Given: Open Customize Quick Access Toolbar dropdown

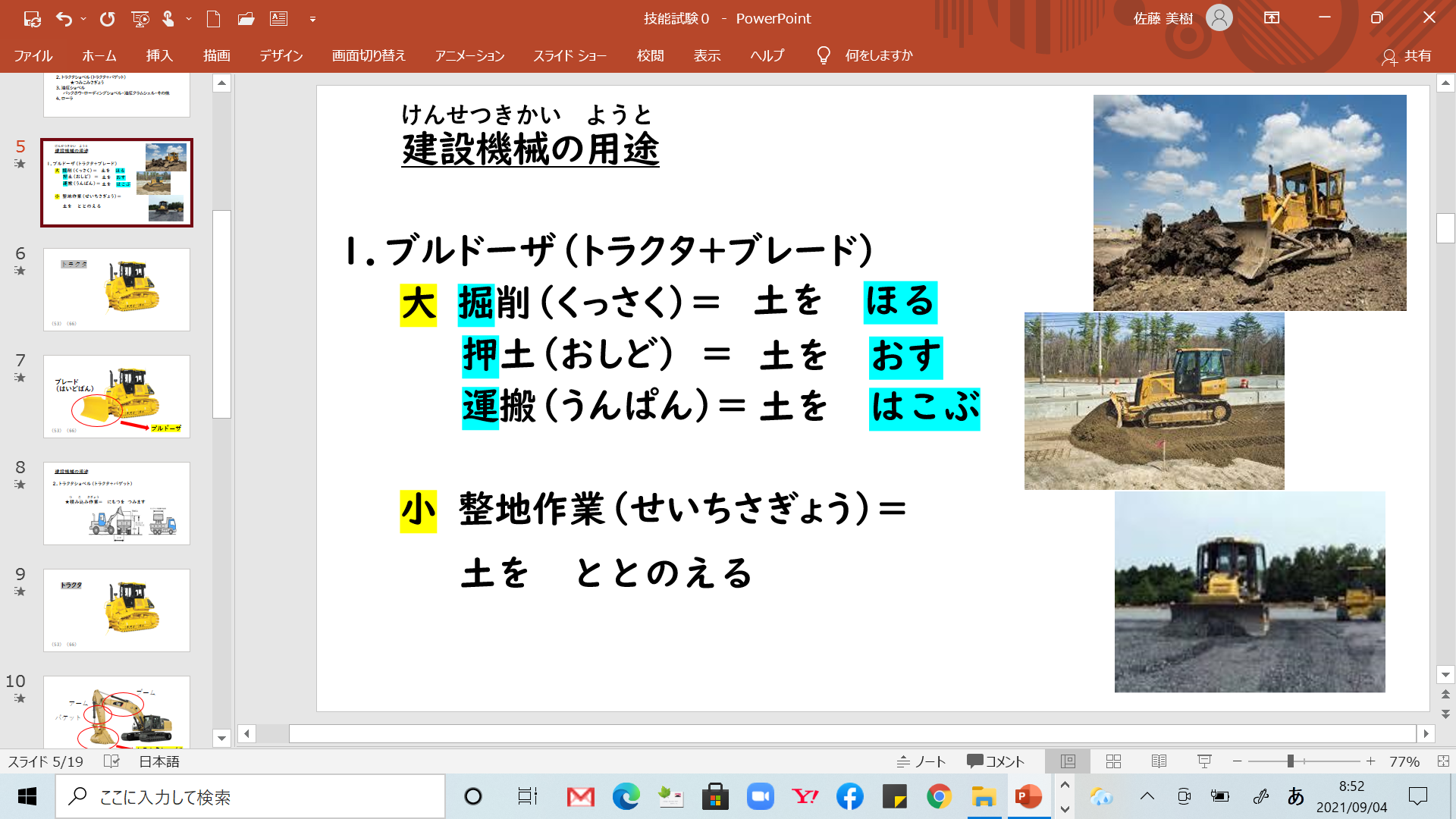Looking at the screenshot, I should tap(312, 19).
